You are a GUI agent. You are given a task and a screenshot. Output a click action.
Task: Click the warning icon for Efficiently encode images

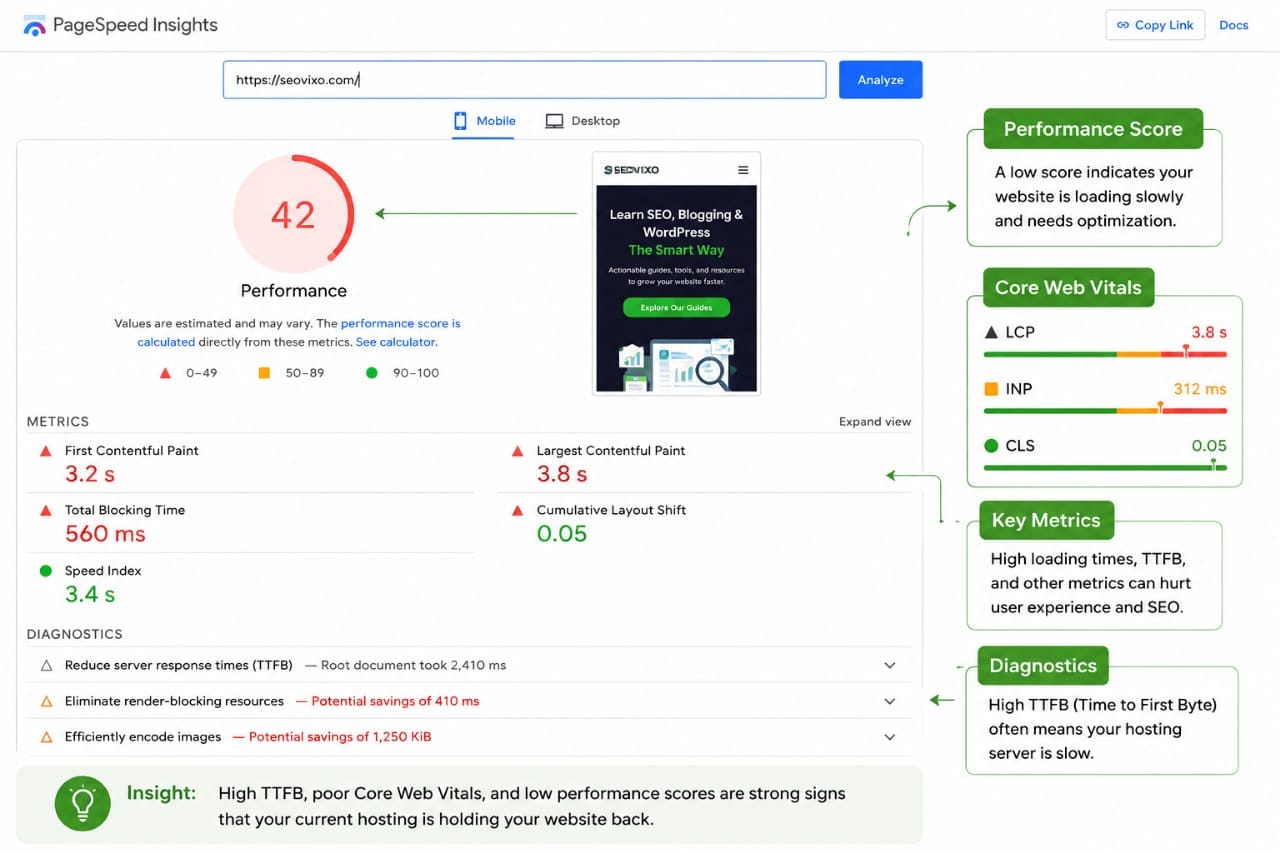click(46, 737)
